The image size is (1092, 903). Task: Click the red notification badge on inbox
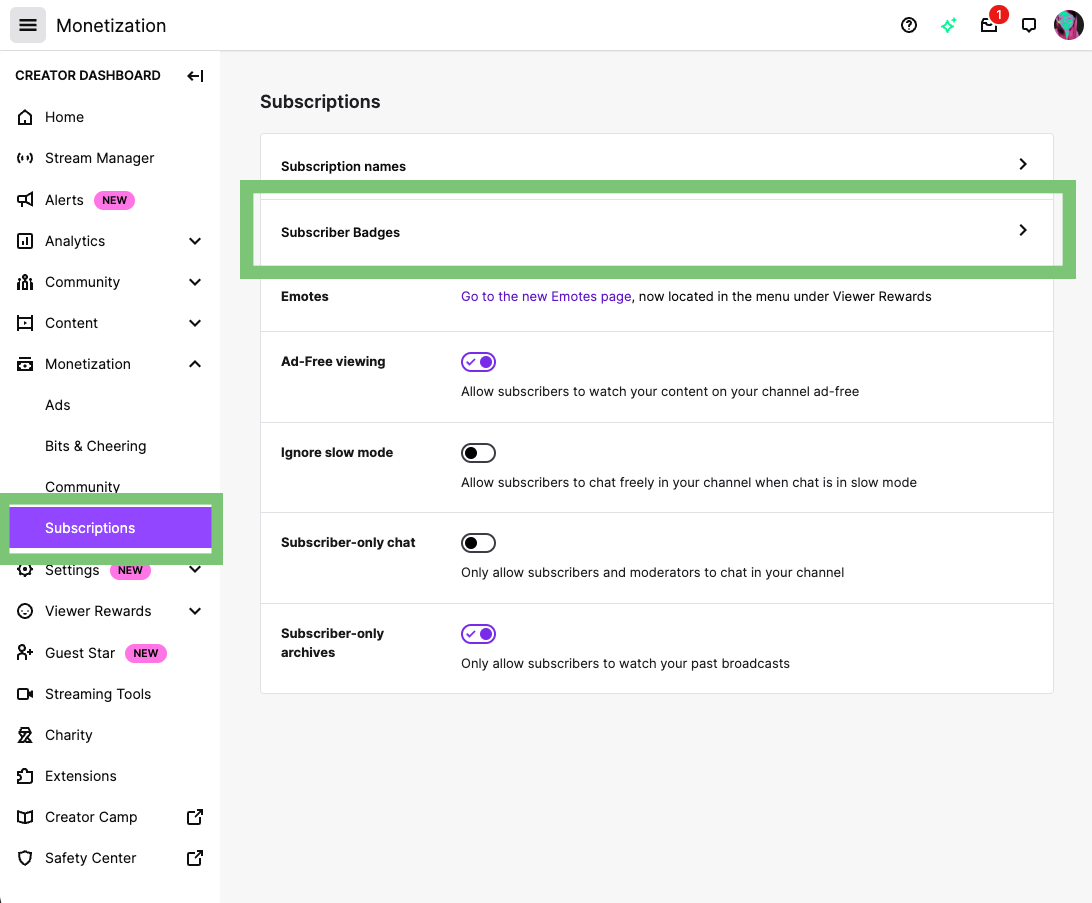point(999,15)
